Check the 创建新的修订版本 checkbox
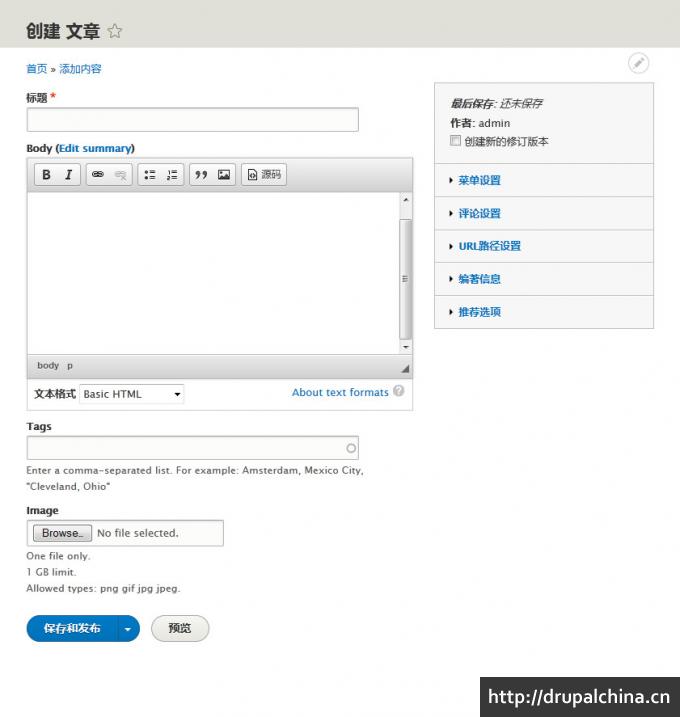 point(455,140)
